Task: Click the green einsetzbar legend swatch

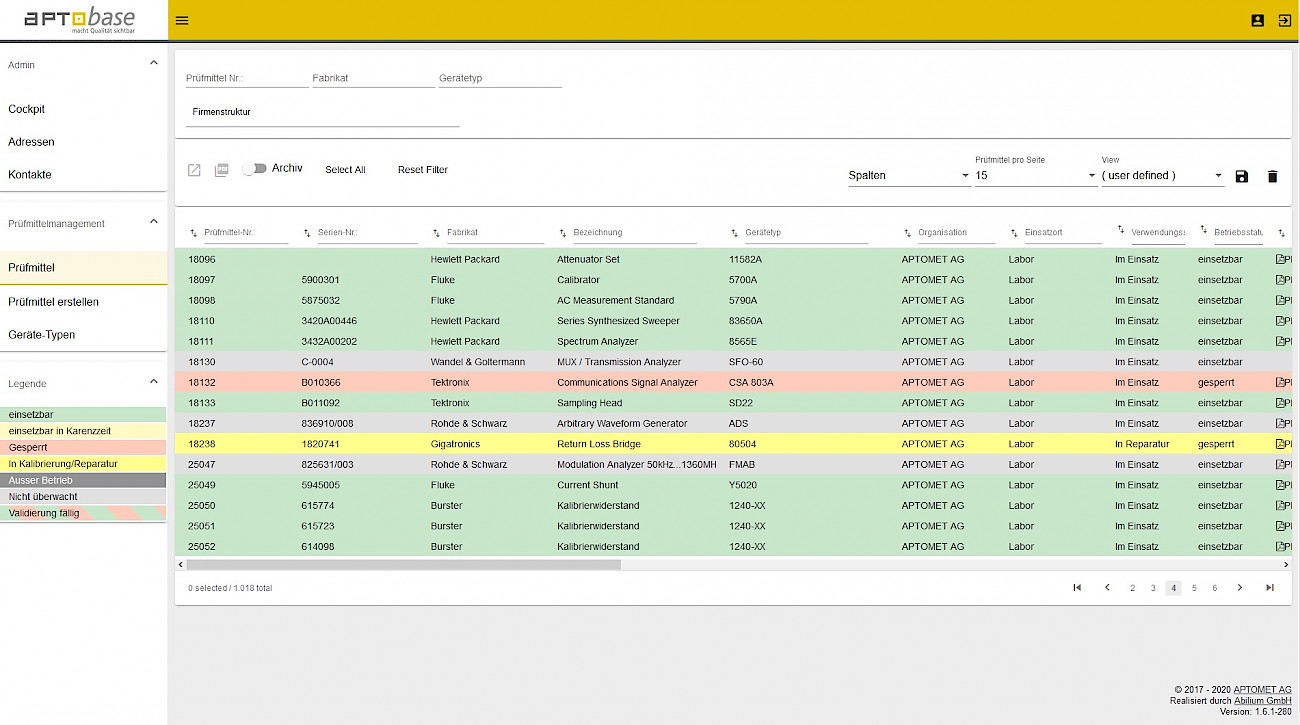Action: pyautogui.click(x=83, y=414)
